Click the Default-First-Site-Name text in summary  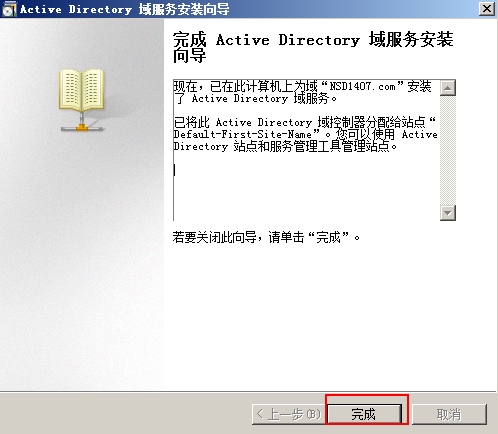(242, 134)
